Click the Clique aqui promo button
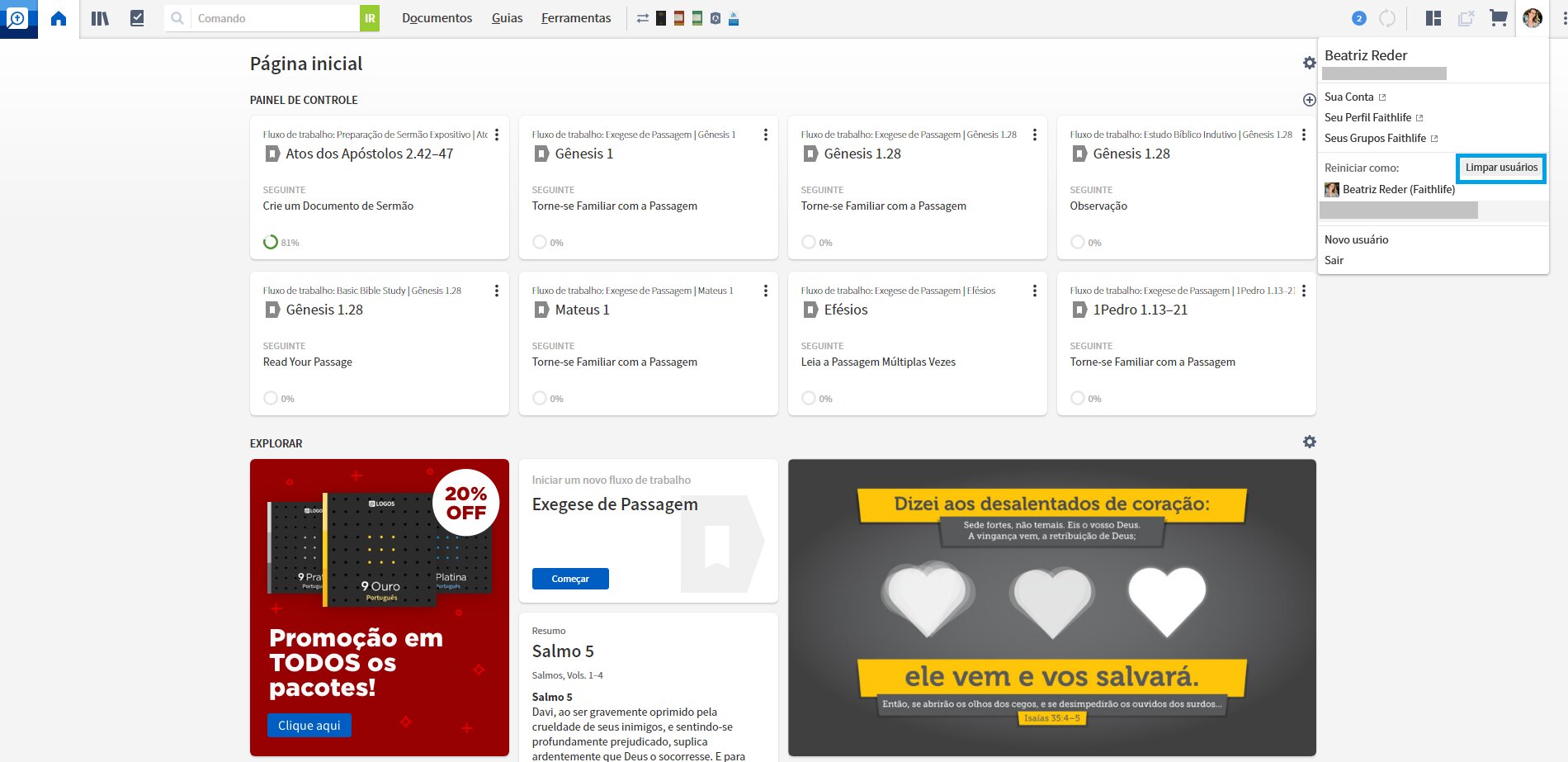 309,725
